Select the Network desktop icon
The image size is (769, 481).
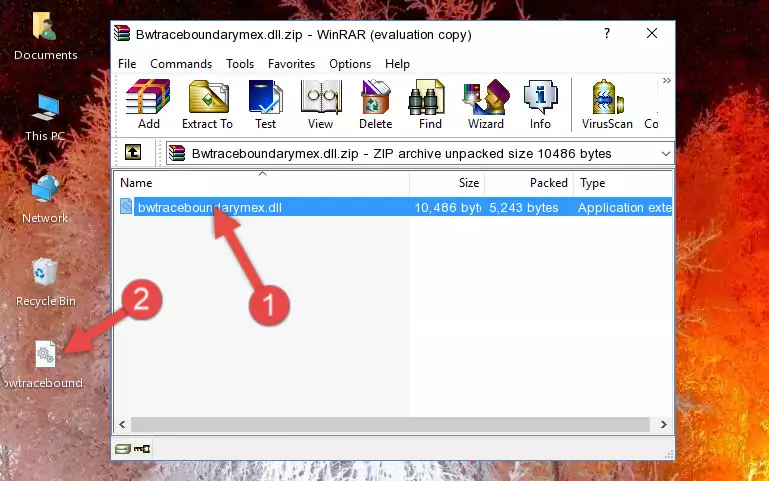coord(45,200)
